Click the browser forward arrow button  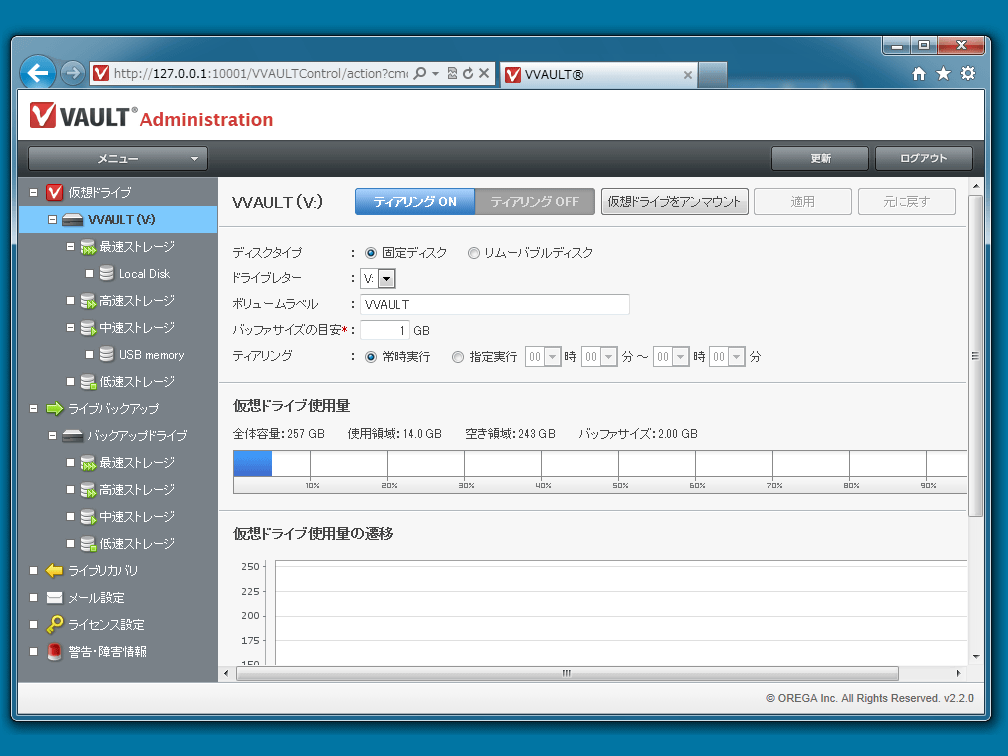[73, 73]
